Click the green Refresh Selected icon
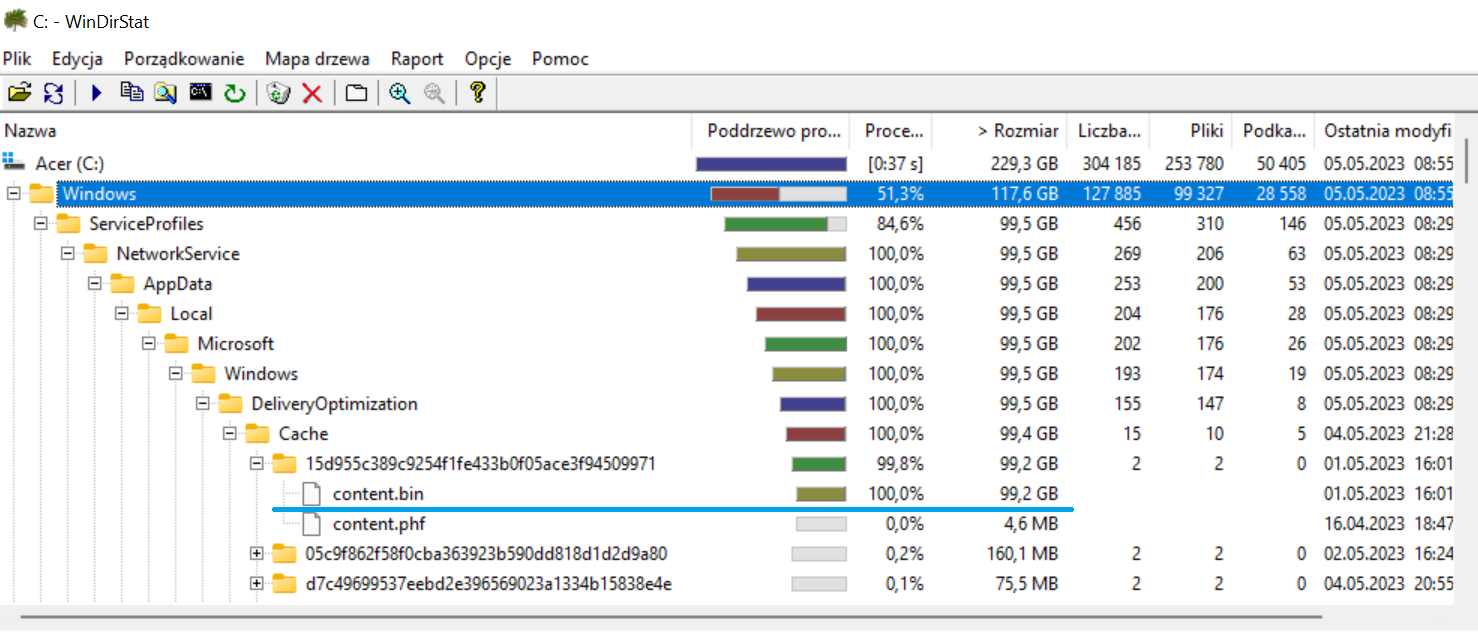The height and width of the screenshot is (632, 1478). click(234, 93)
